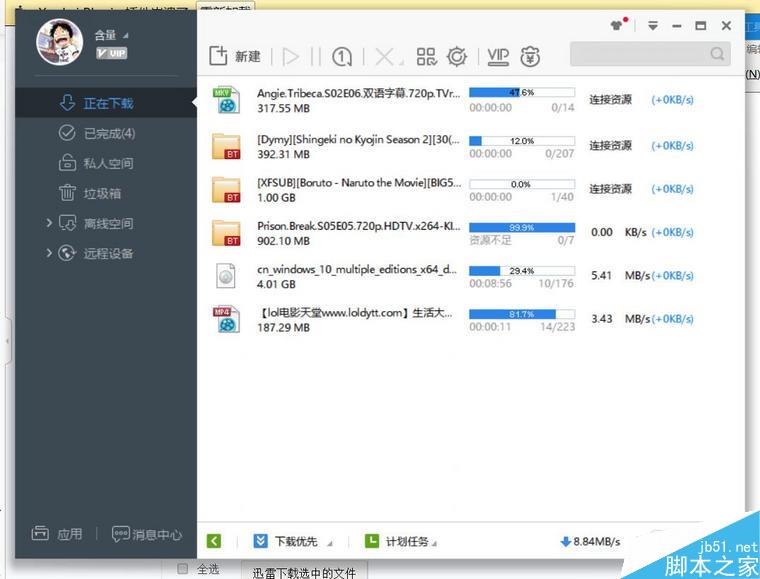
Task: Click the 12.0% progress bar
Action: [522, 141]
